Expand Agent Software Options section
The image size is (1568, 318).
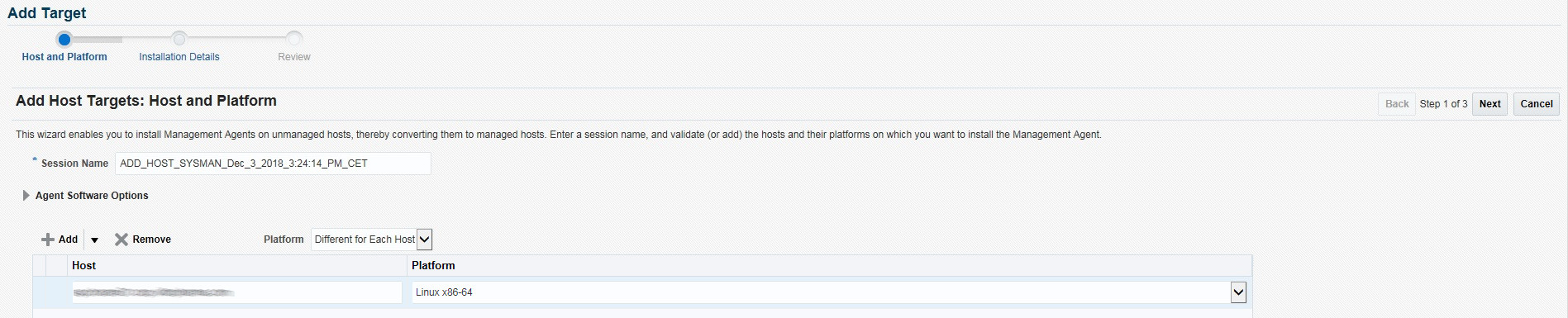coord(26,196)
